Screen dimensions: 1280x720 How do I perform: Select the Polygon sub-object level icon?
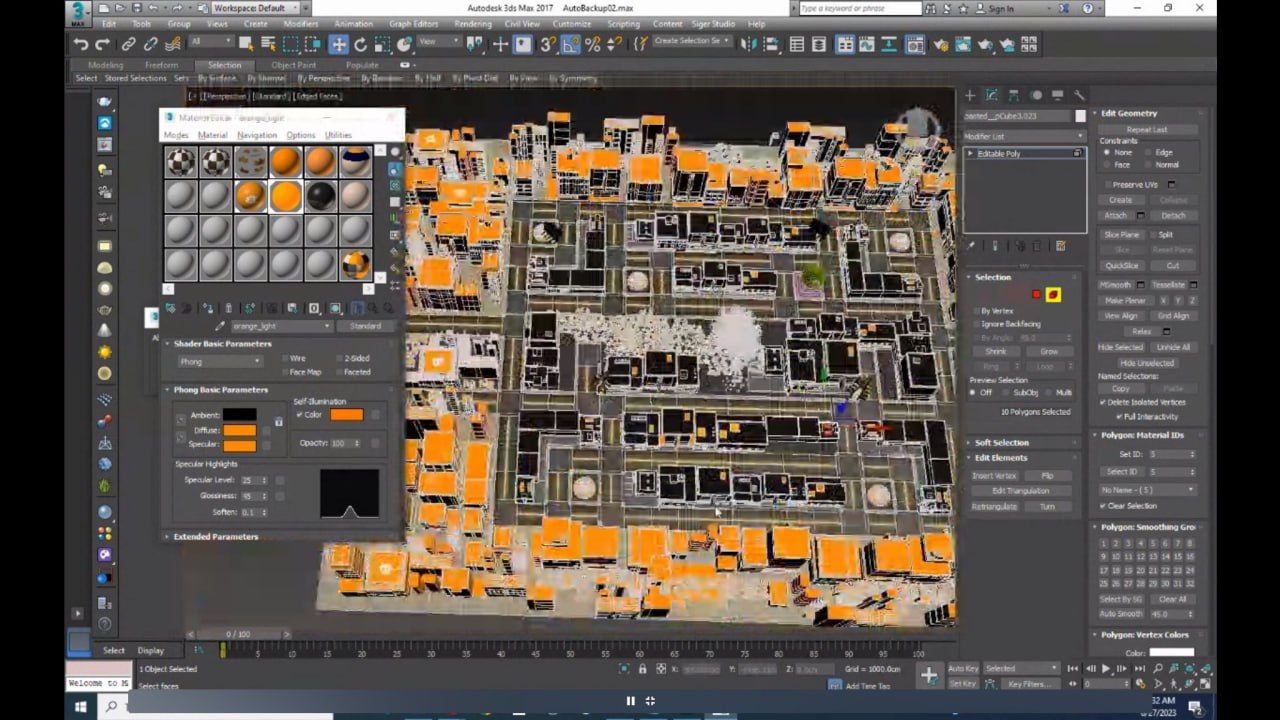pyautogui.click(x=1036, y=294)
